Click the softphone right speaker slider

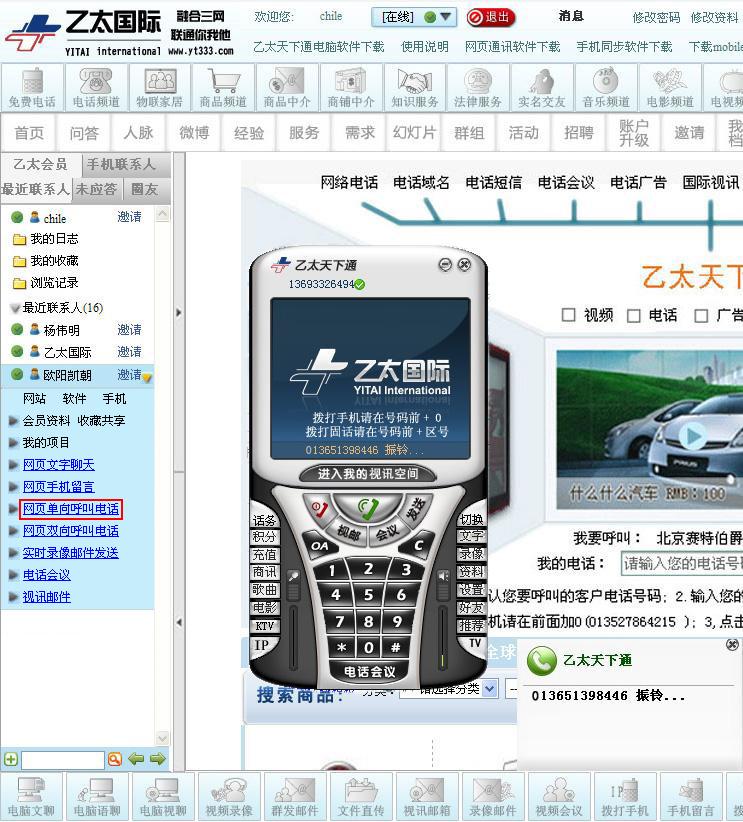pyautogui.click(x=443, y=637)
